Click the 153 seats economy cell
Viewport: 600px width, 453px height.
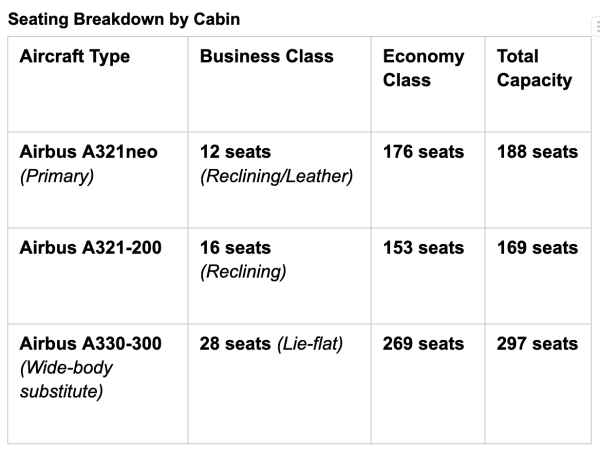tap(428, 276)
